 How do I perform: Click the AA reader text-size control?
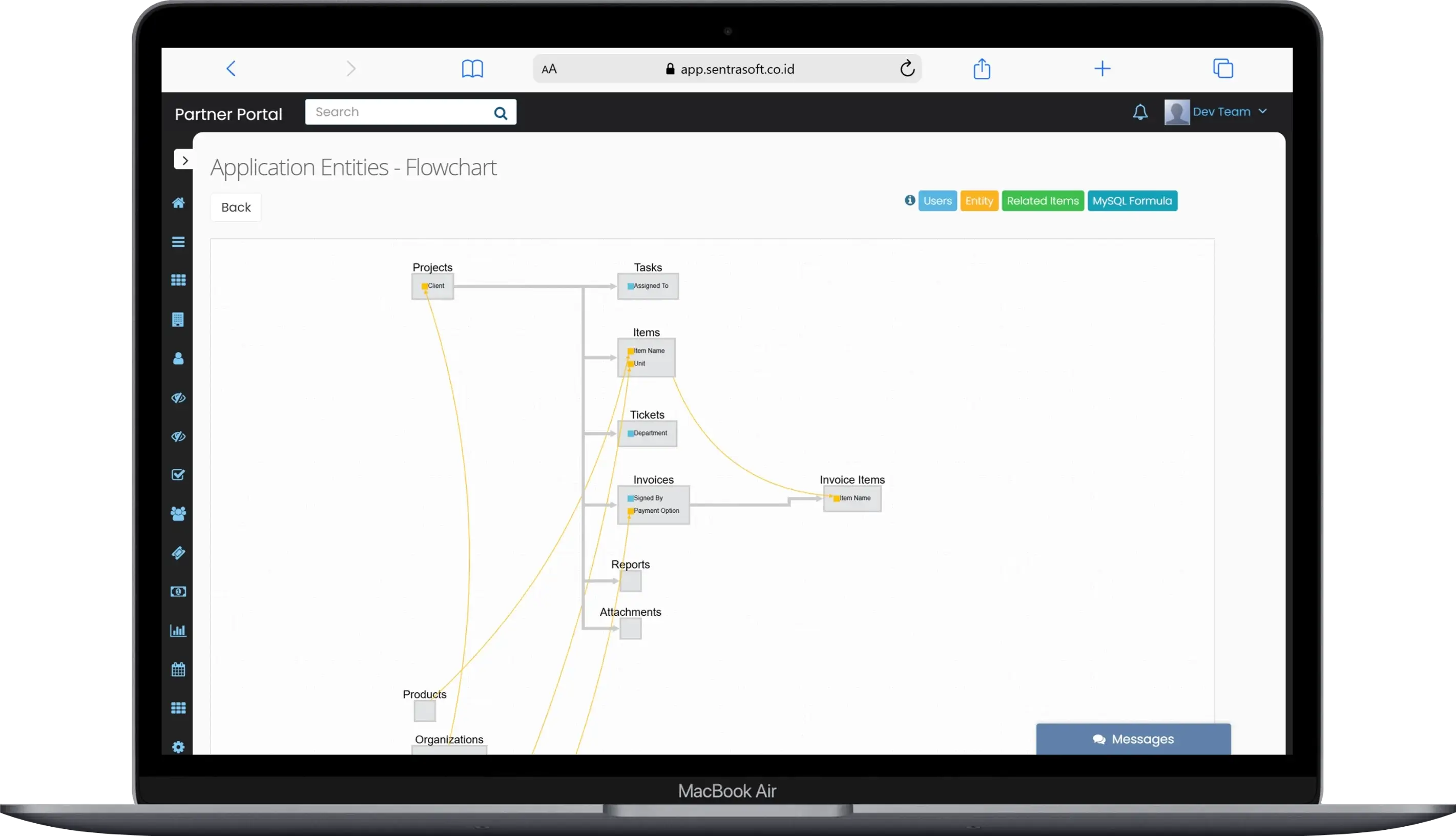(x=549, y=69)
